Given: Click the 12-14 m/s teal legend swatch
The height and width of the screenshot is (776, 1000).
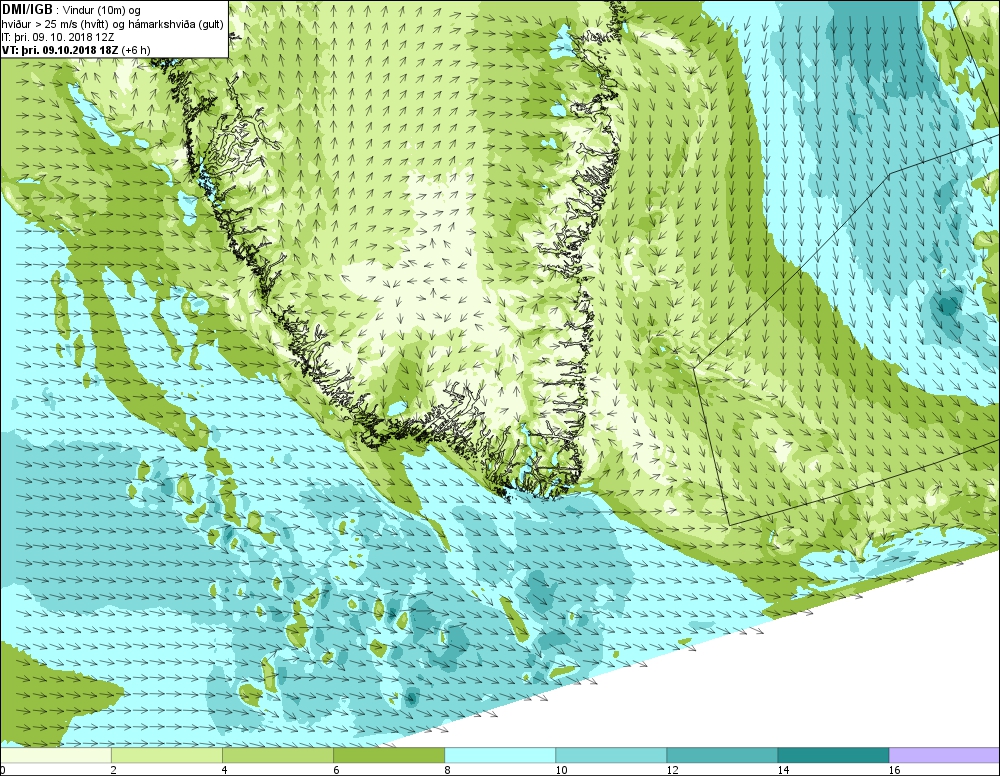Looking at the screenshot, I should tap(722, 756).
